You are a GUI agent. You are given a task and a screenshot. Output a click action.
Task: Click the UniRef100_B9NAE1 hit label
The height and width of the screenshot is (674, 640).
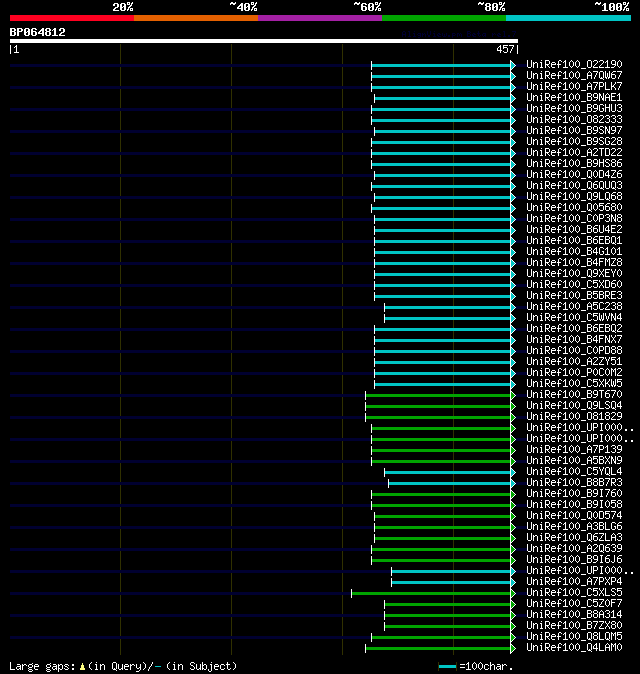(574, 98)
